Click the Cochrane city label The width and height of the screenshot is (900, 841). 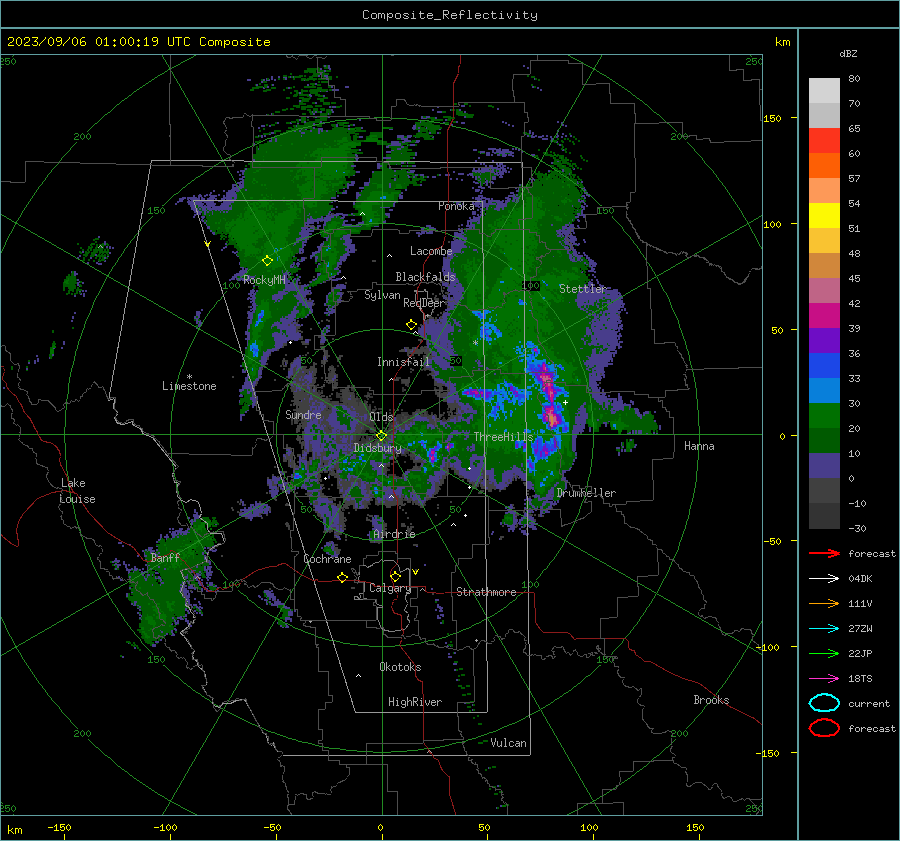click(x=327, y=559)
